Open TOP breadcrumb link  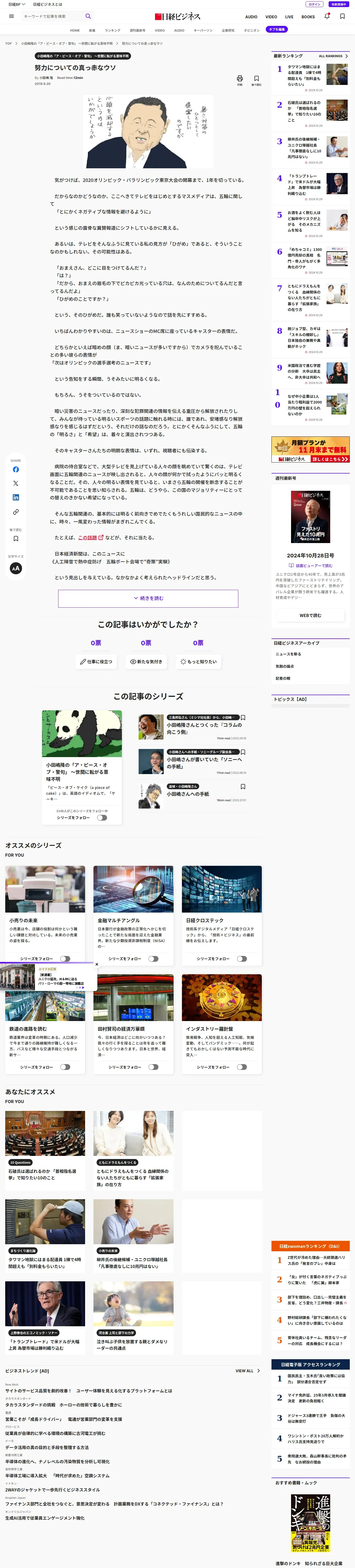[9, 43]
